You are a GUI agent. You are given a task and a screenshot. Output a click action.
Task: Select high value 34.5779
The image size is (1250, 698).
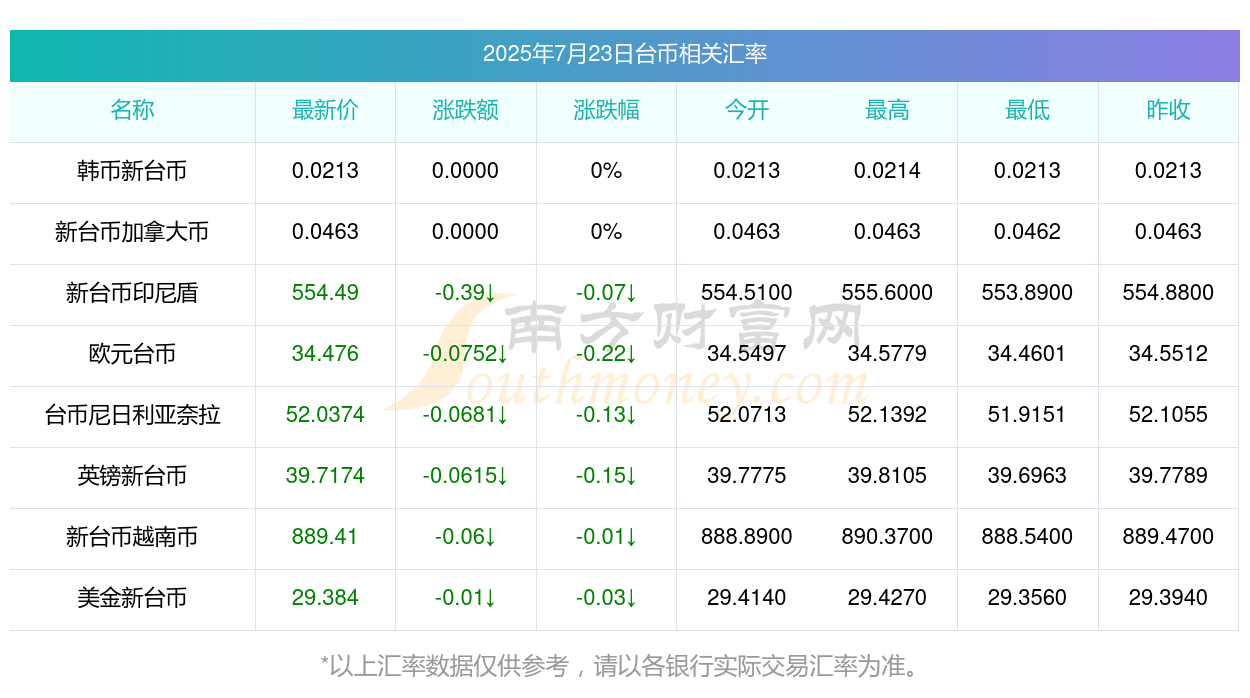887,354
